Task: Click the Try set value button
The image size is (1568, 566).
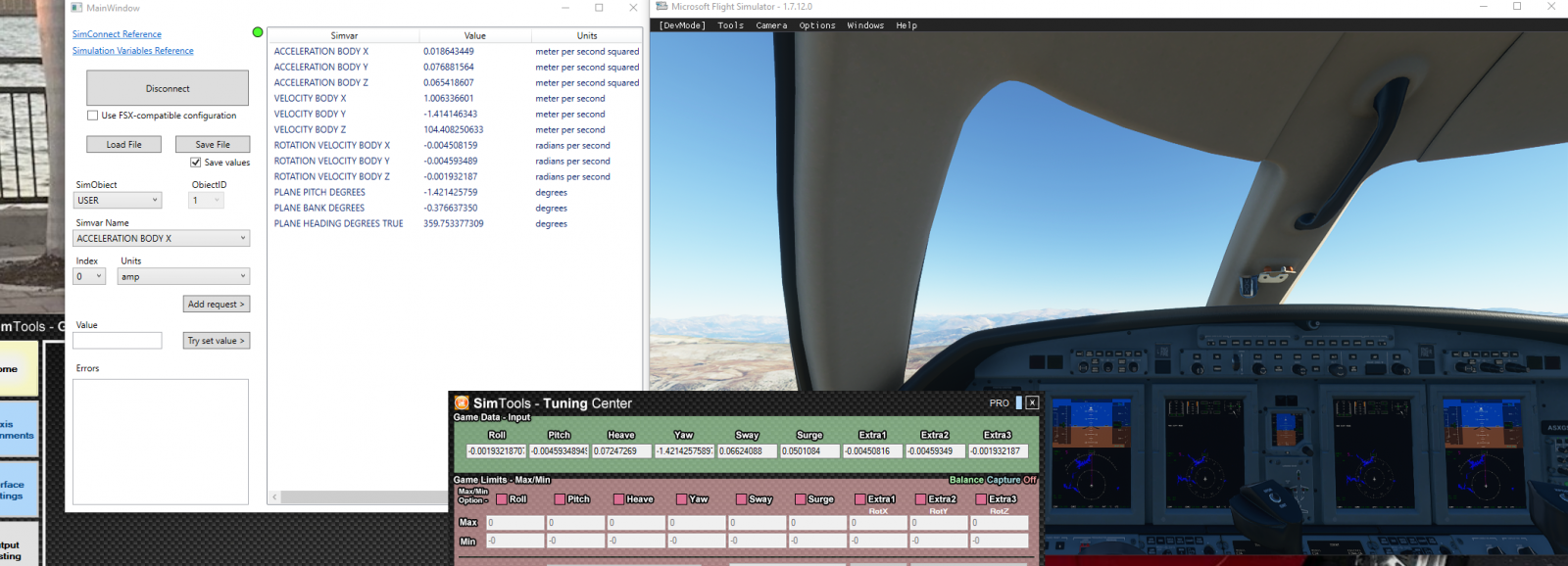Action: click(x=217, y=340)
